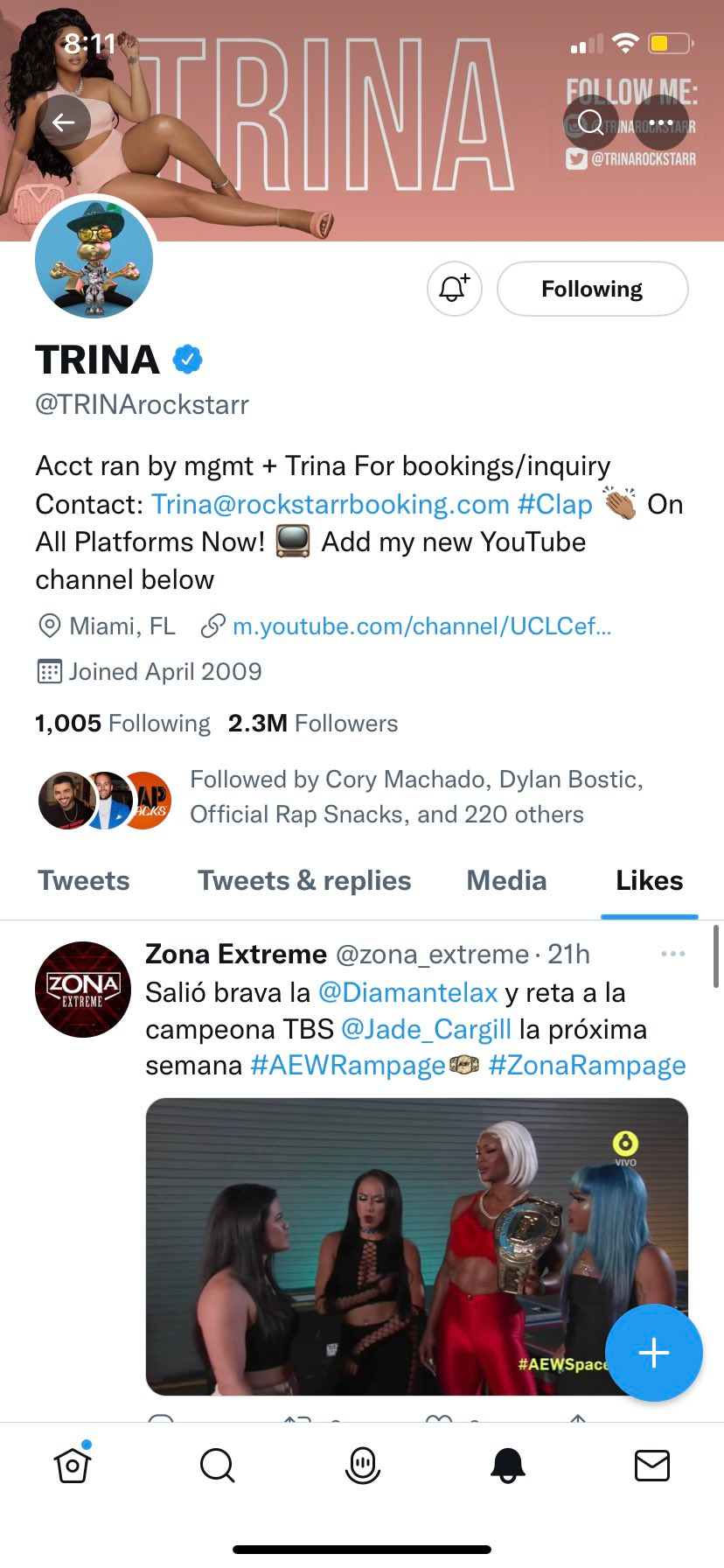724x1568 pixels.
Task: Select the Media tab
Action: 506,881
